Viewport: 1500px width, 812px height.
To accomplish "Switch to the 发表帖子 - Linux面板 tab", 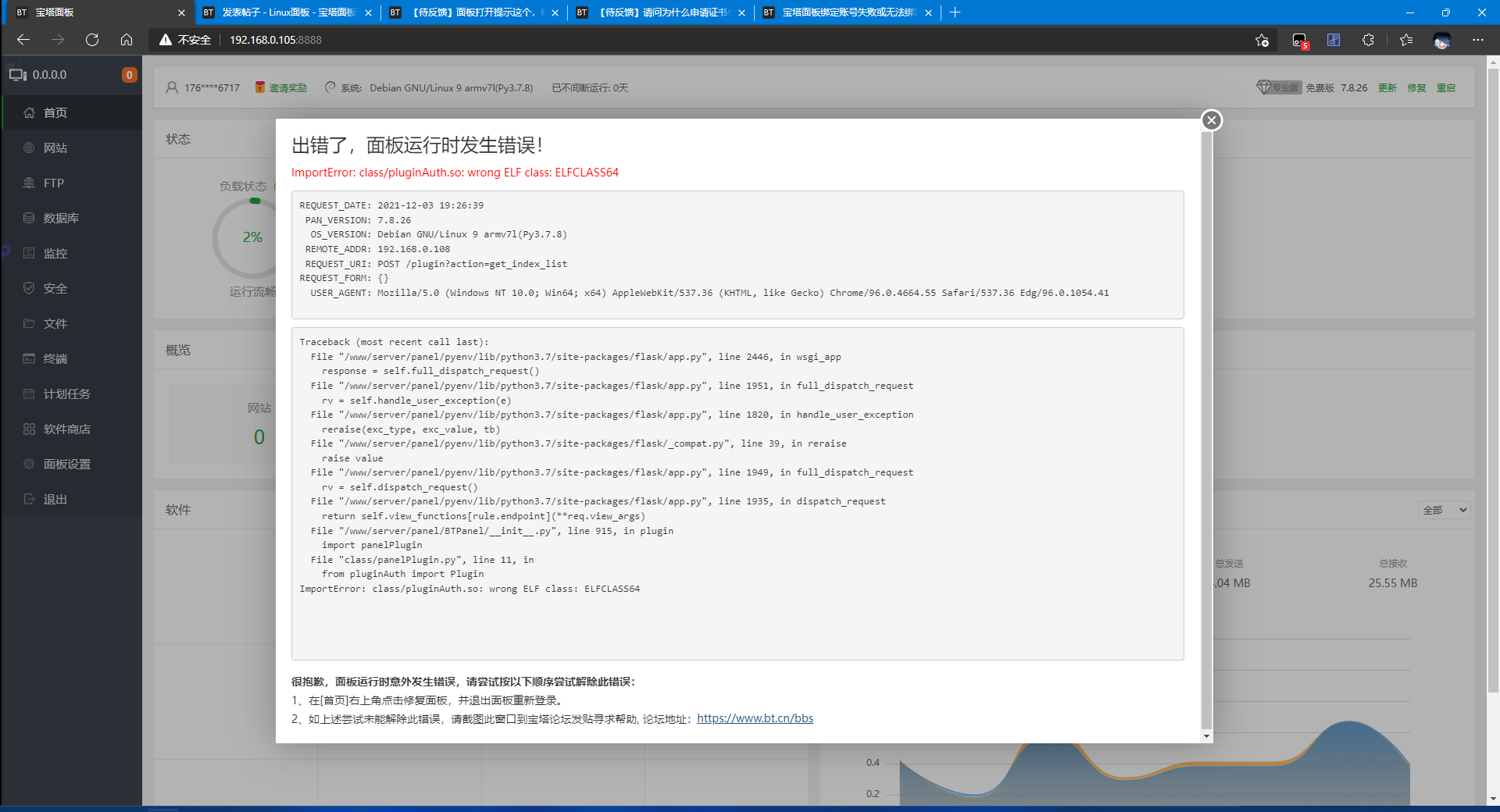I will point(286,12).
